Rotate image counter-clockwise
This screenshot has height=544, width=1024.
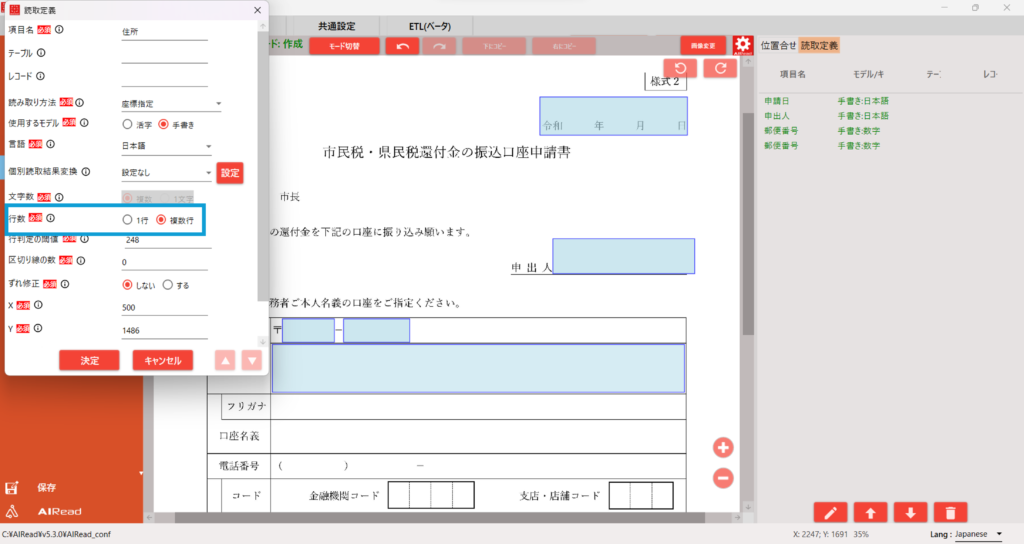[681, 69]
